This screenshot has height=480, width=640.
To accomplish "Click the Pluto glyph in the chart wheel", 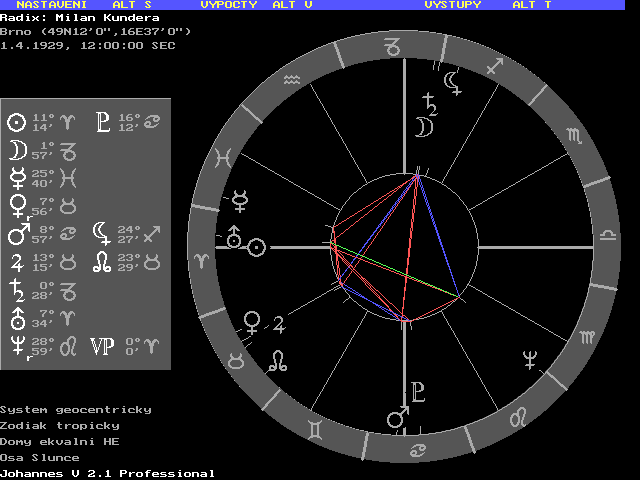I will tap(419, 391).
